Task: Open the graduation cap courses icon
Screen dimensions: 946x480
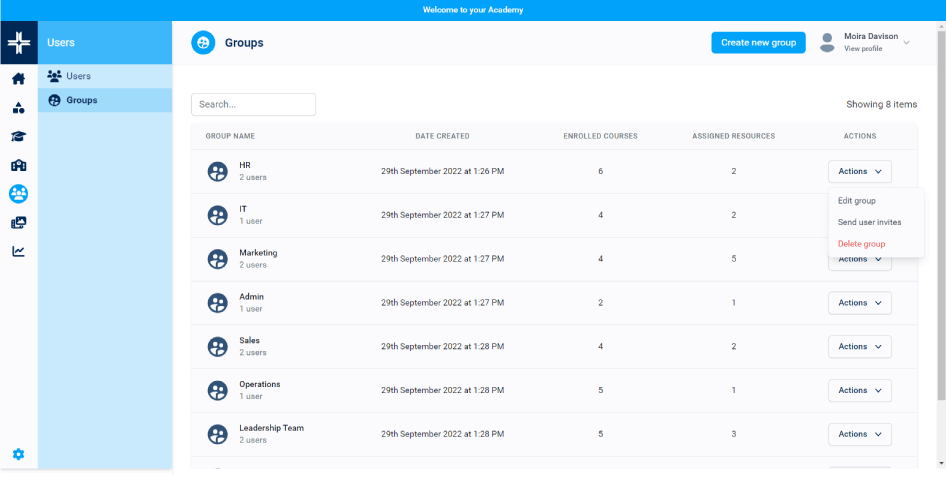Action: coord(18,137)
